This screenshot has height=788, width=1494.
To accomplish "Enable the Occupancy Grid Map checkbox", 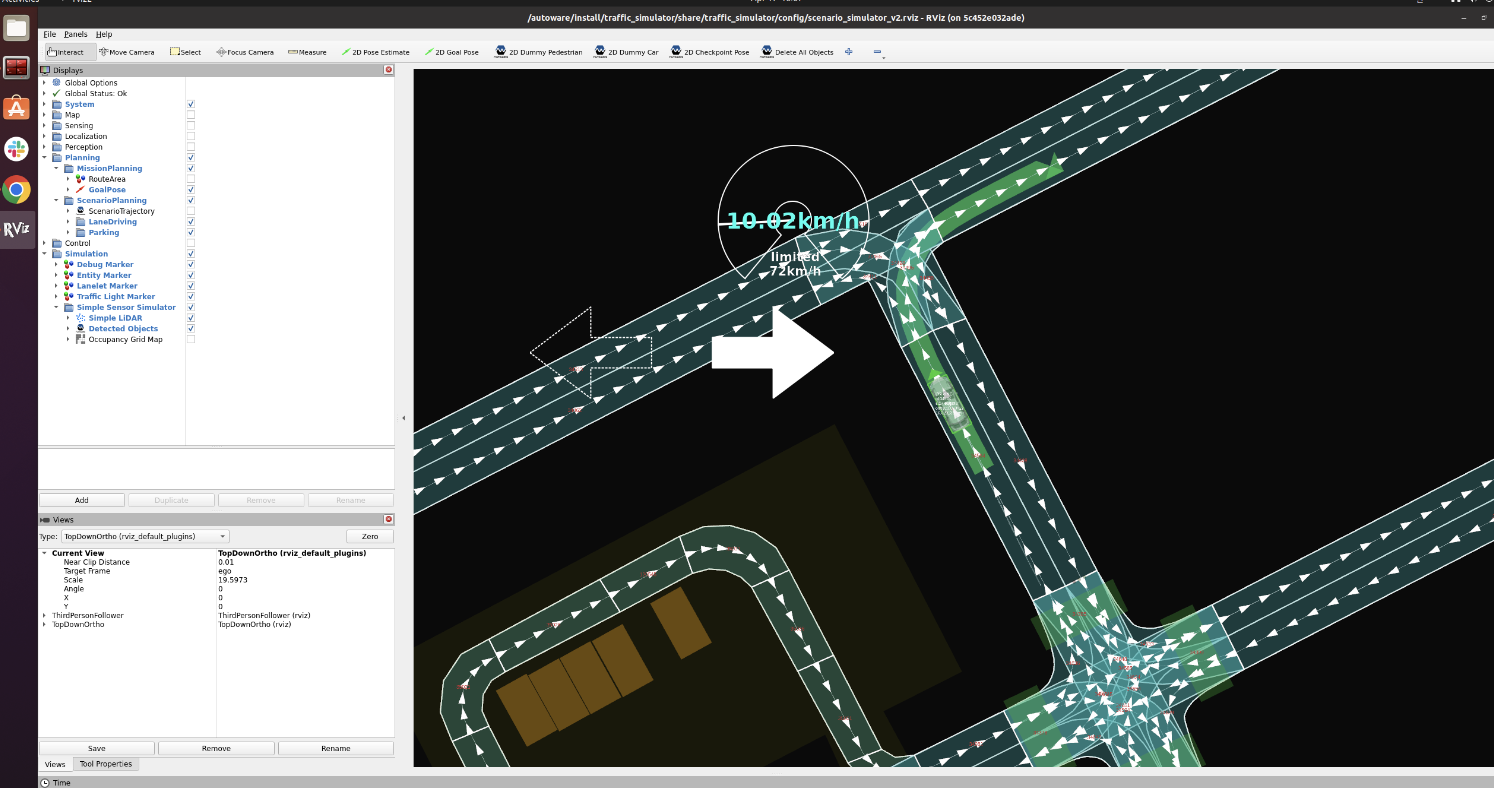I will pyautogui.click(x=190, y=339).
